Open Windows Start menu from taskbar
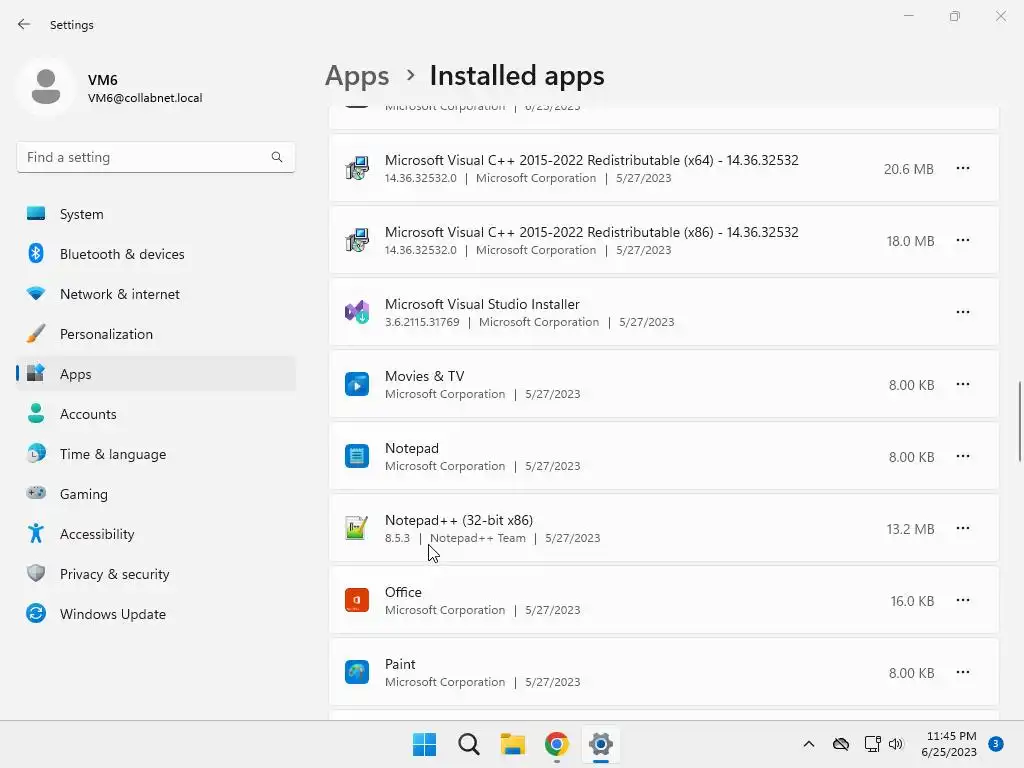Image resolution: width=1024 pixels, height=768 pixels. 424,744
